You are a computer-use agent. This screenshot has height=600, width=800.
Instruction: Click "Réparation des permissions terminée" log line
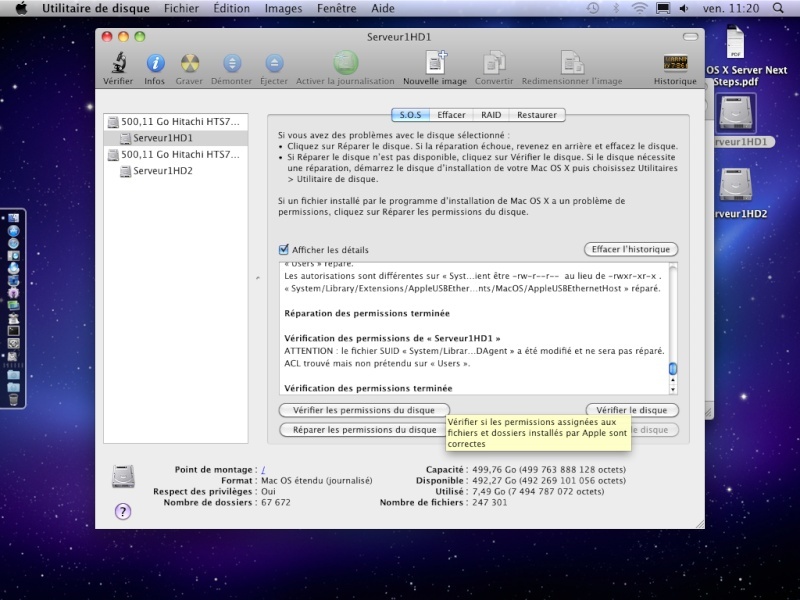[x=367, y=313]
